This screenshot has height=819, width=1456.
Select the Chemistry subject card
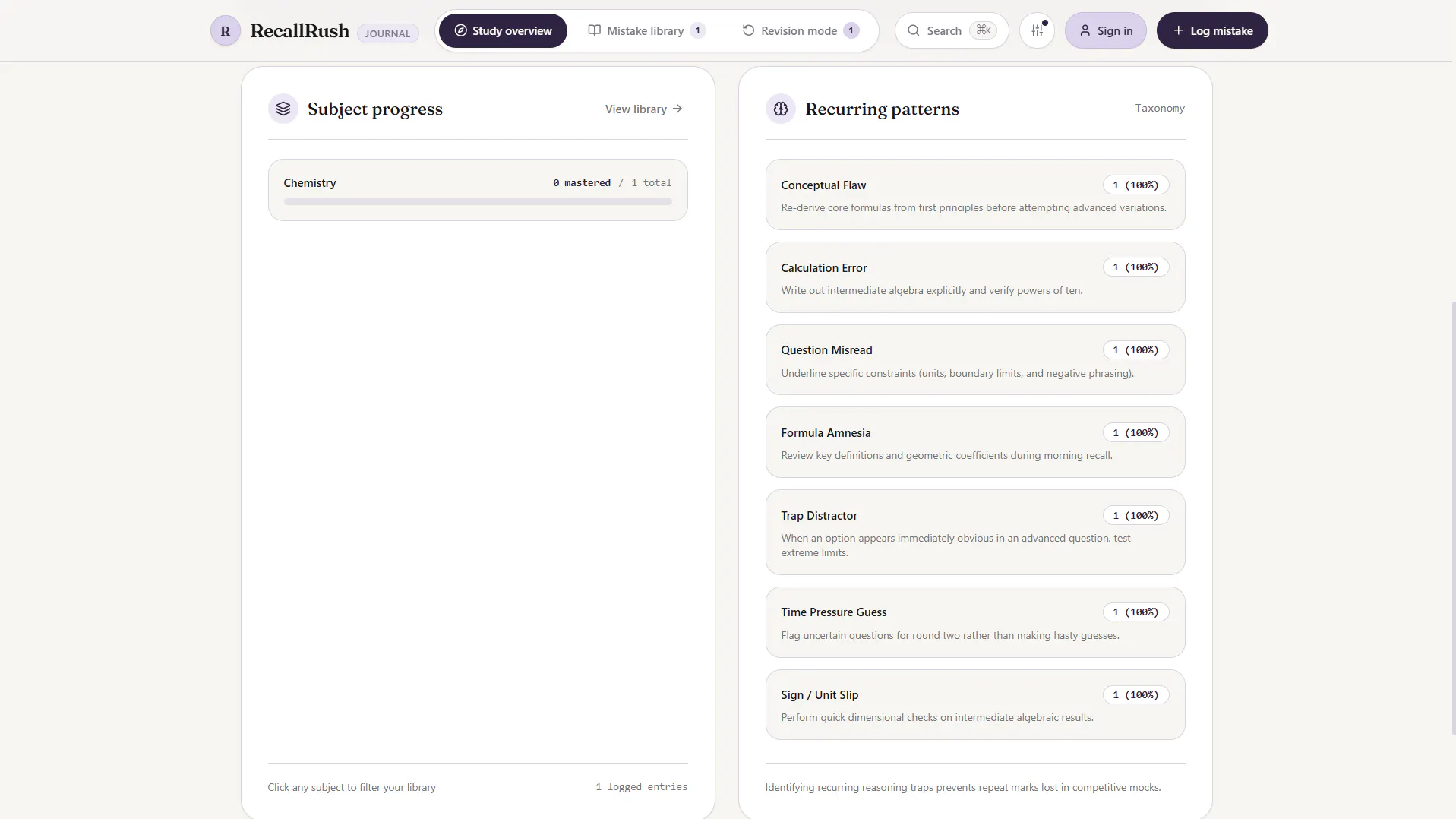point(478,190)
